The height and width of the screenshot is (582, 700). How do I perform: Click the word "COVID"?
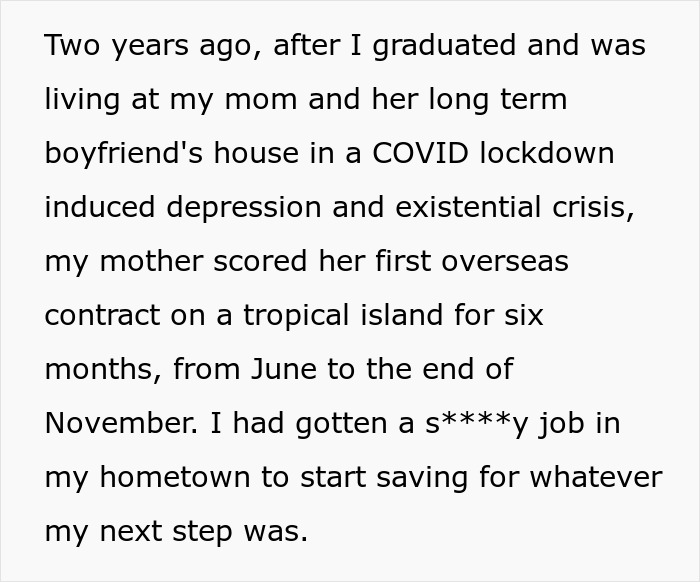[x=420, y=154]
